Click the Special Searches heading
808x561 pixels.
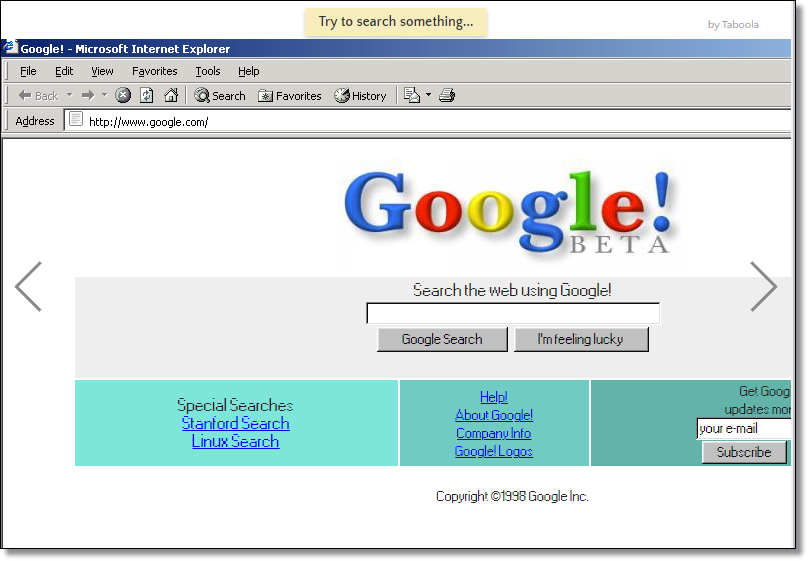[235, 405]
